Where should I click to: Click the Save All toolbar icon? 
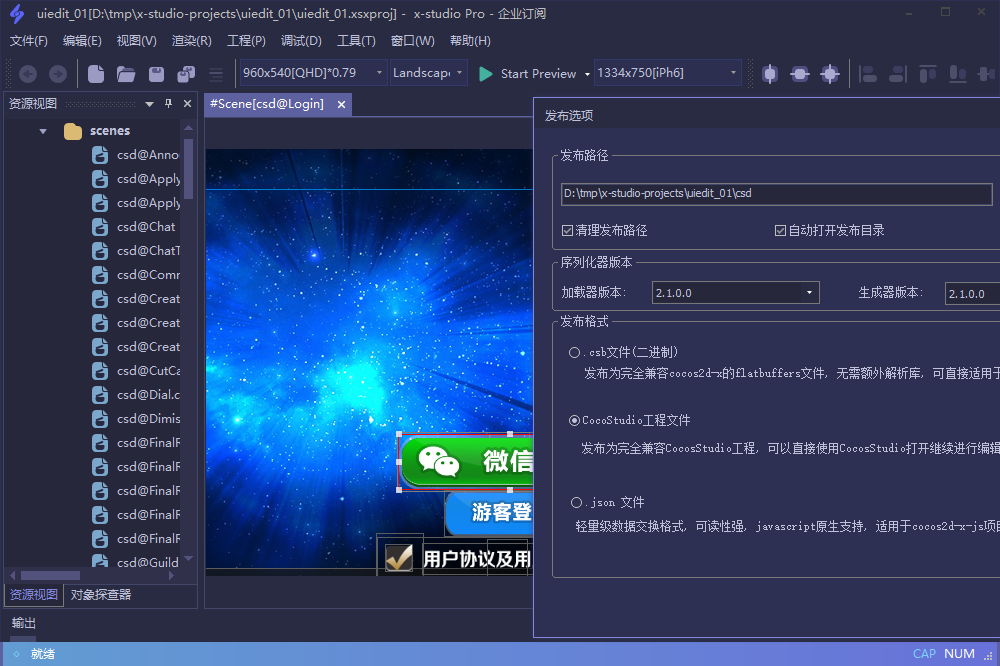[x=186, y=74]
